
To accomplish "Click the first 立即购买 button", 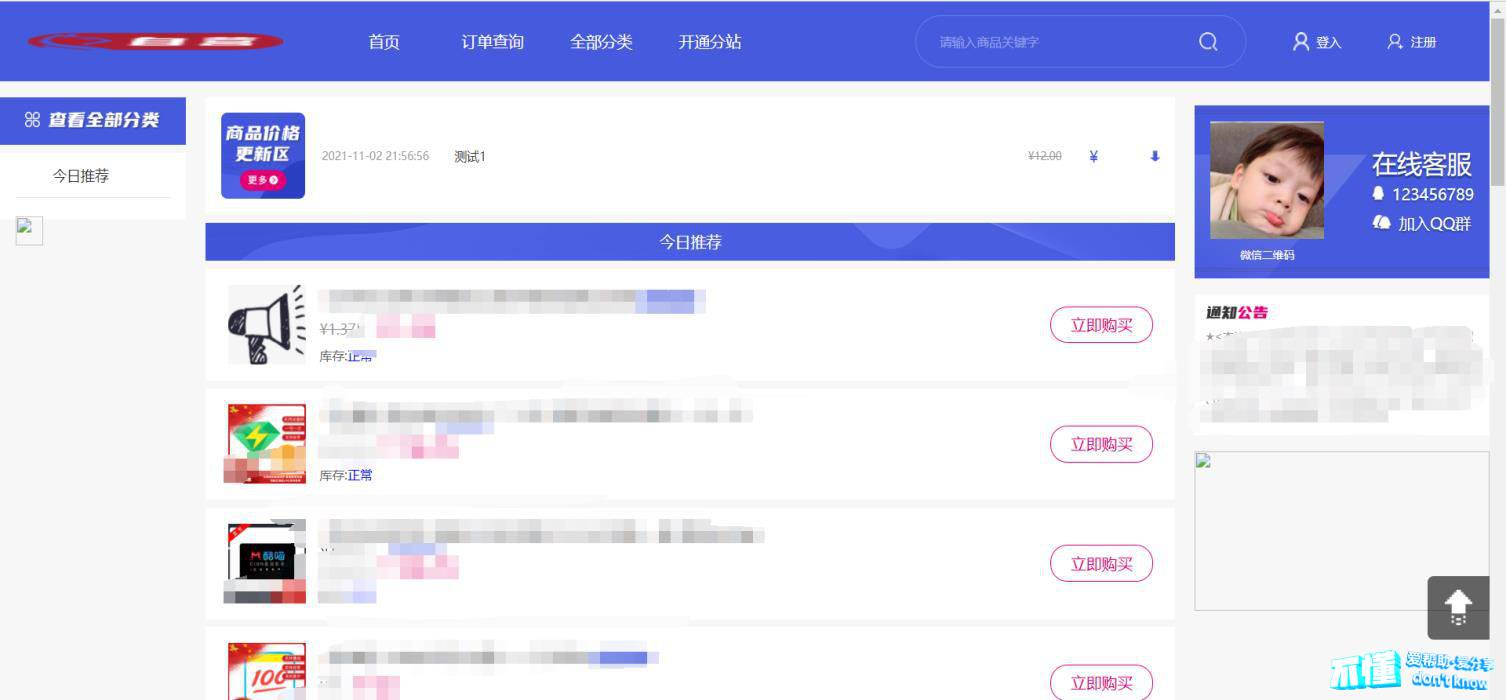I will coord(1101,325).
